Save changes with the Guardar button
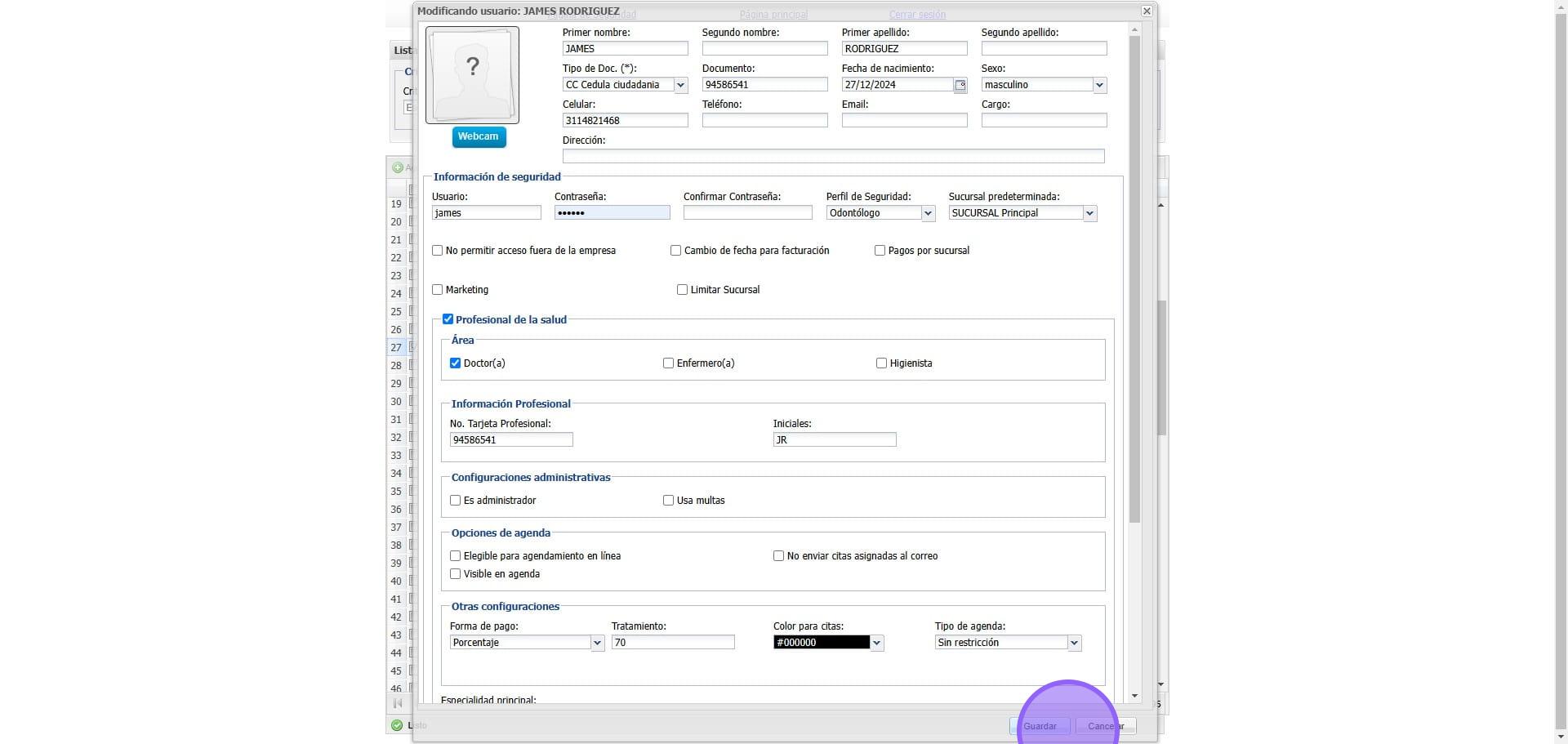 click(1040, 726)
